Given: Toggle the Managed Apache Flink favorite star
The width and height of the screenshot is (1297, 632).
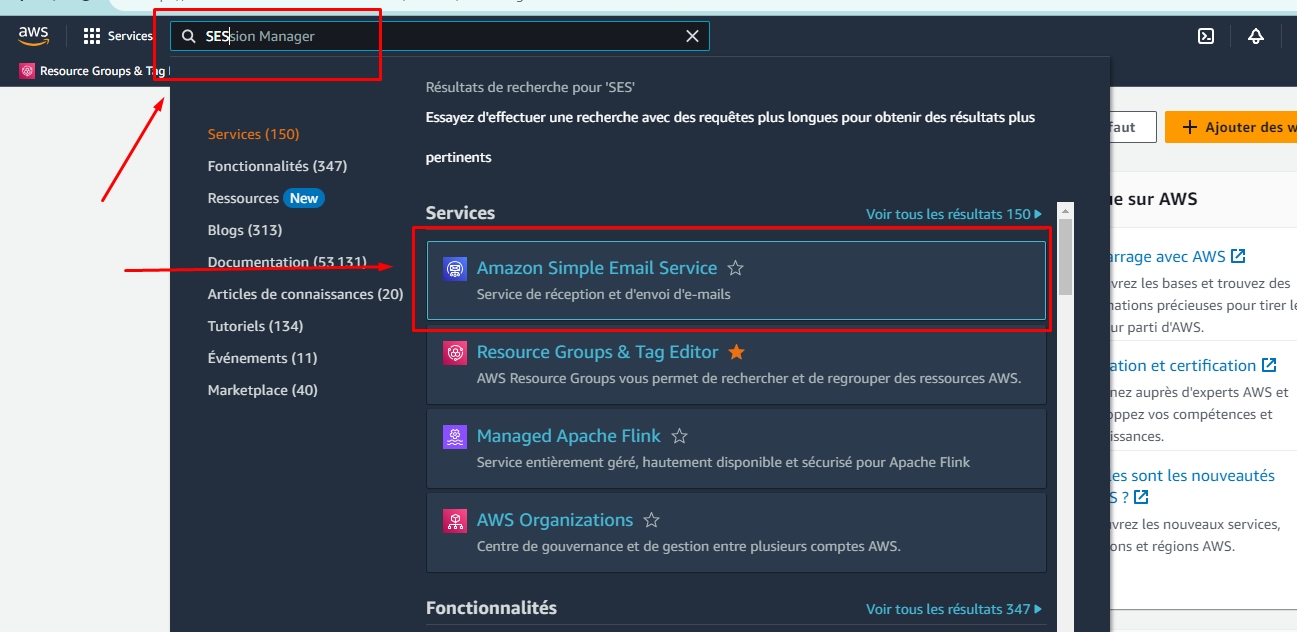Looking at the screenshot, I should pos(679,436).
